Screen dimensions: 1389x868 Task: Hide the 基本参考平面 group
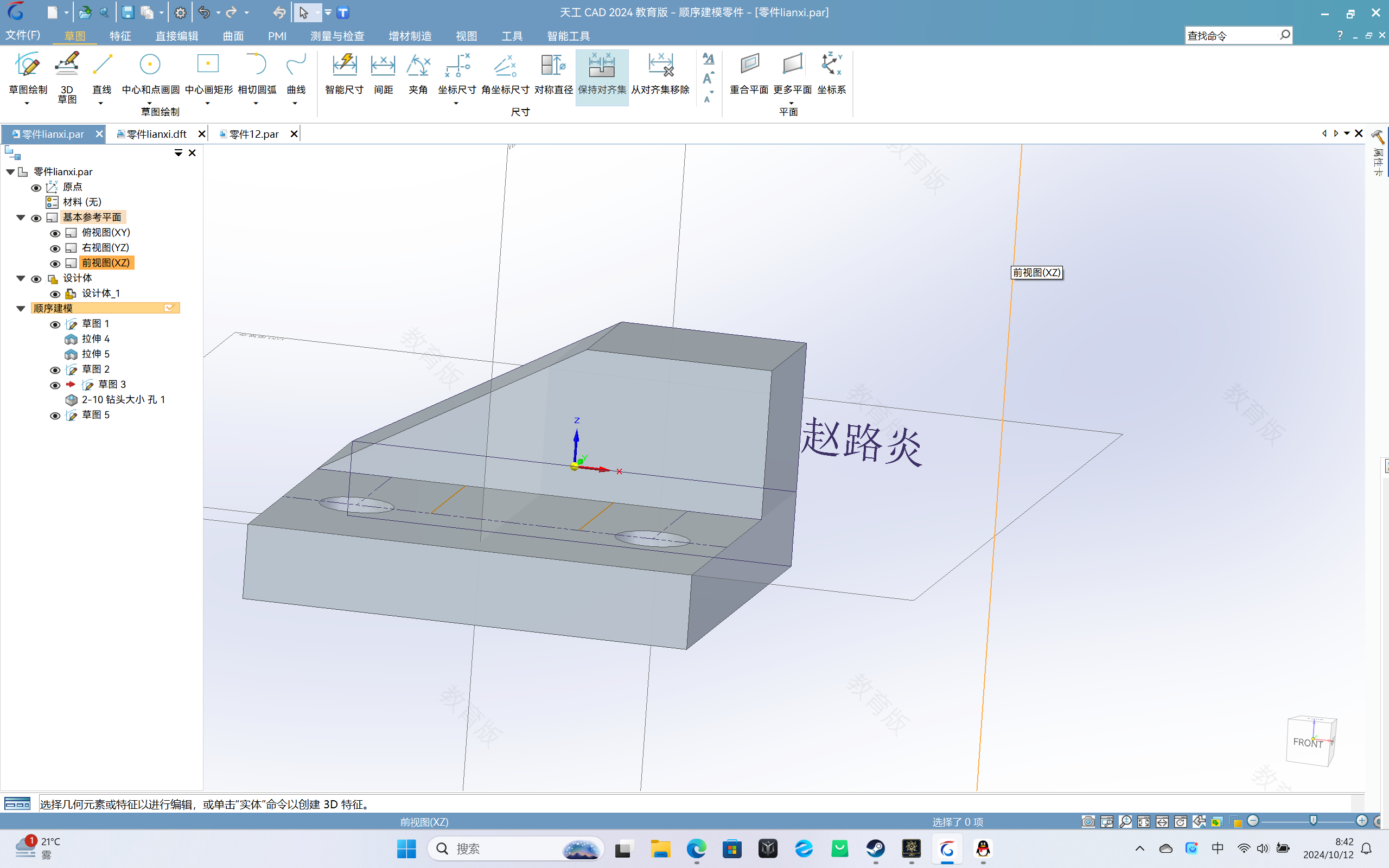pos(36,218)
